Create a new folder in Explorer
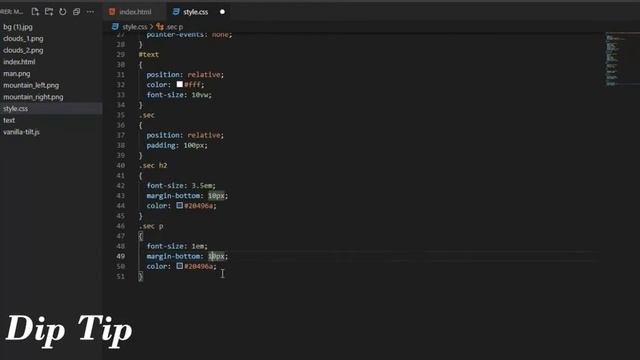 49,12
